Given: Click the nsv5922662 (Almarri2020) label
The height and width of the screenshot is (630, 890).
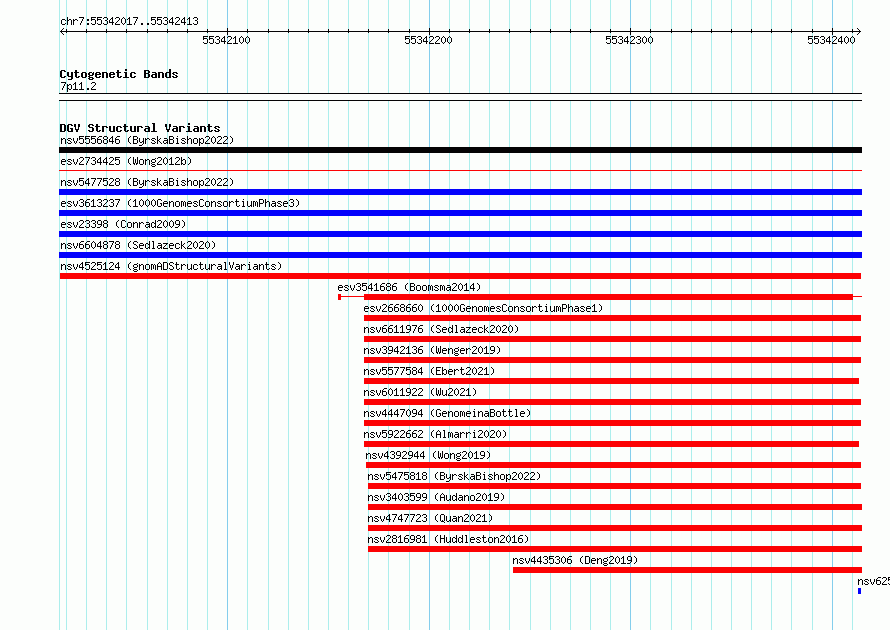Looking at the screenshot, I should coord(435,434).
